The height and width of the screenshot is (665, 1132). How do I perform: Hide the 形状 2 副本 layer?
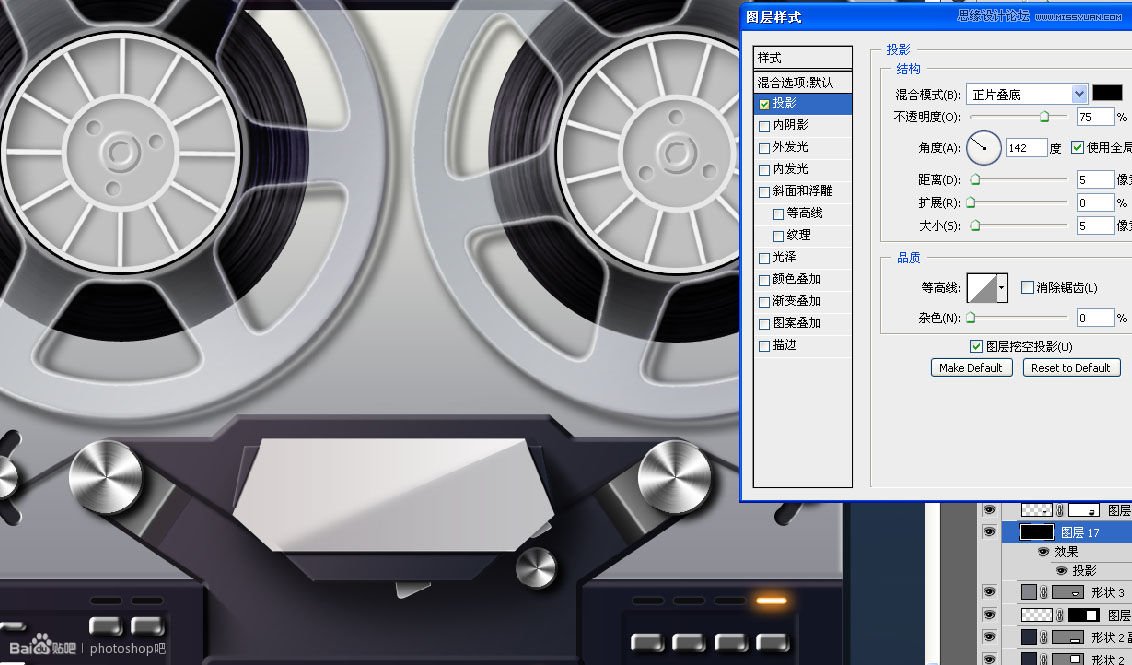click(989, 637)
